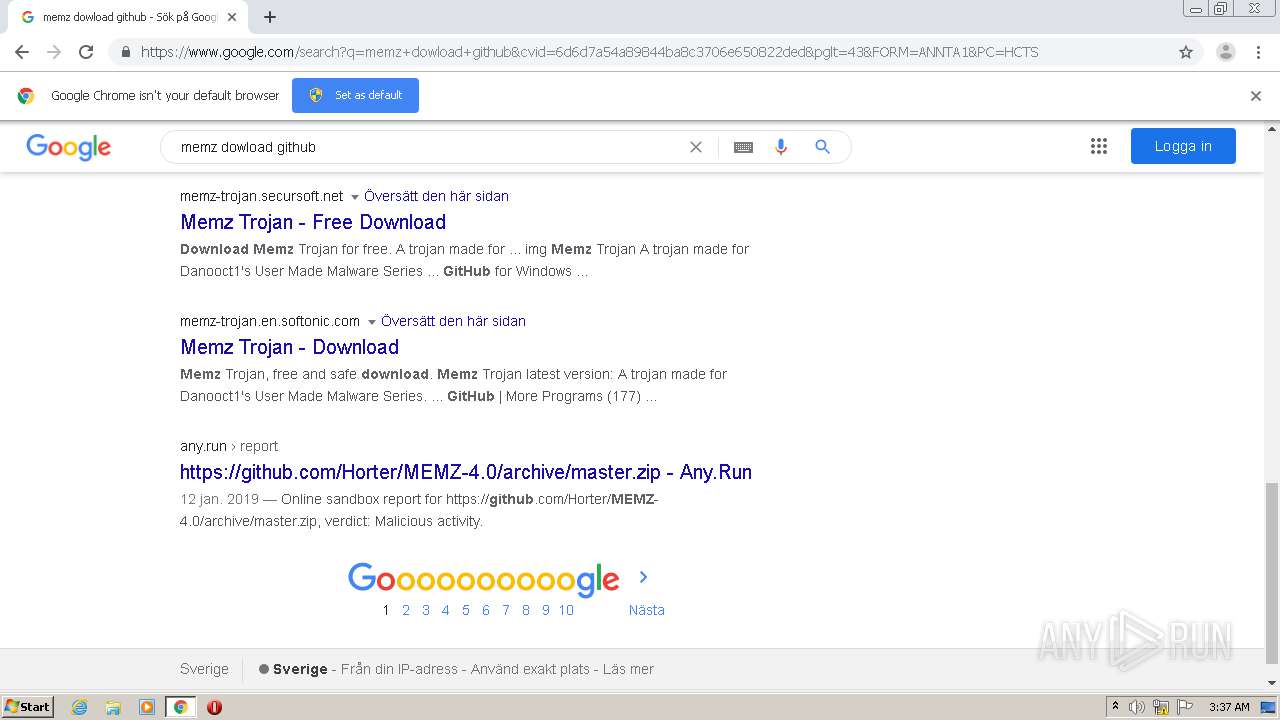
Task: Go to Google home via the logo
Action: tap(68, 147)
